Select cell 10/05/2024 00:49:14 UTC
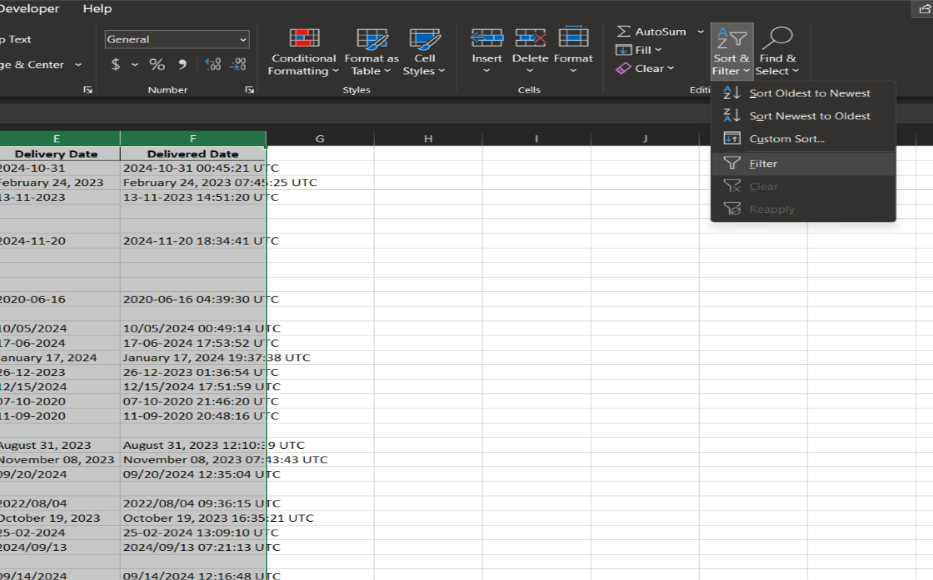Viewport: 933px width, 580px height. pos(193,328)
